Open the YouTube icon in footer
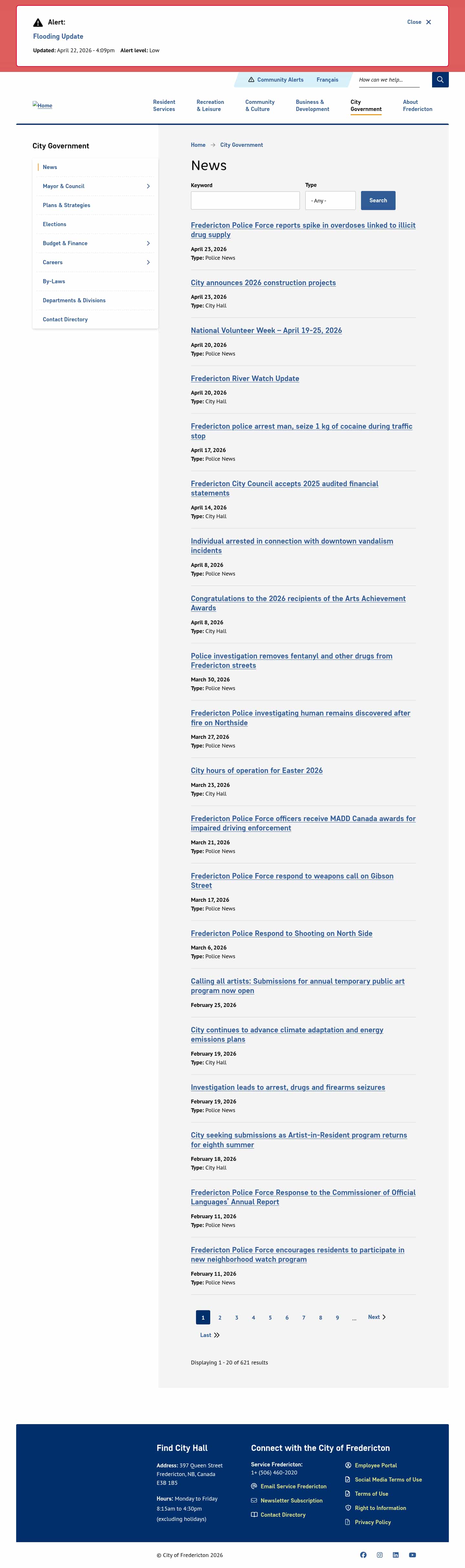This screenshot has height=1568, width=465. tap(413, 1554)
